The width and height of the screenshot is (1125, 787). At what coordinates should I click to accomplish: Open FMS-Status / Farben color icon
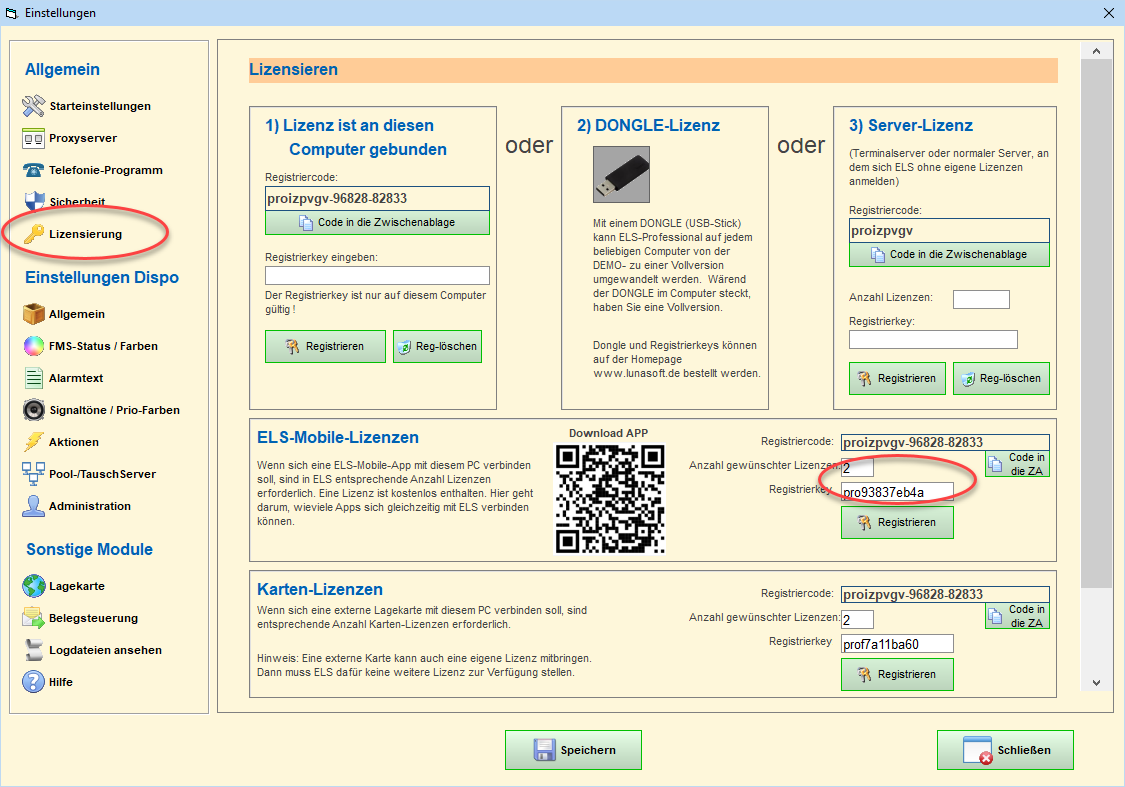click(x=34, y=346)
